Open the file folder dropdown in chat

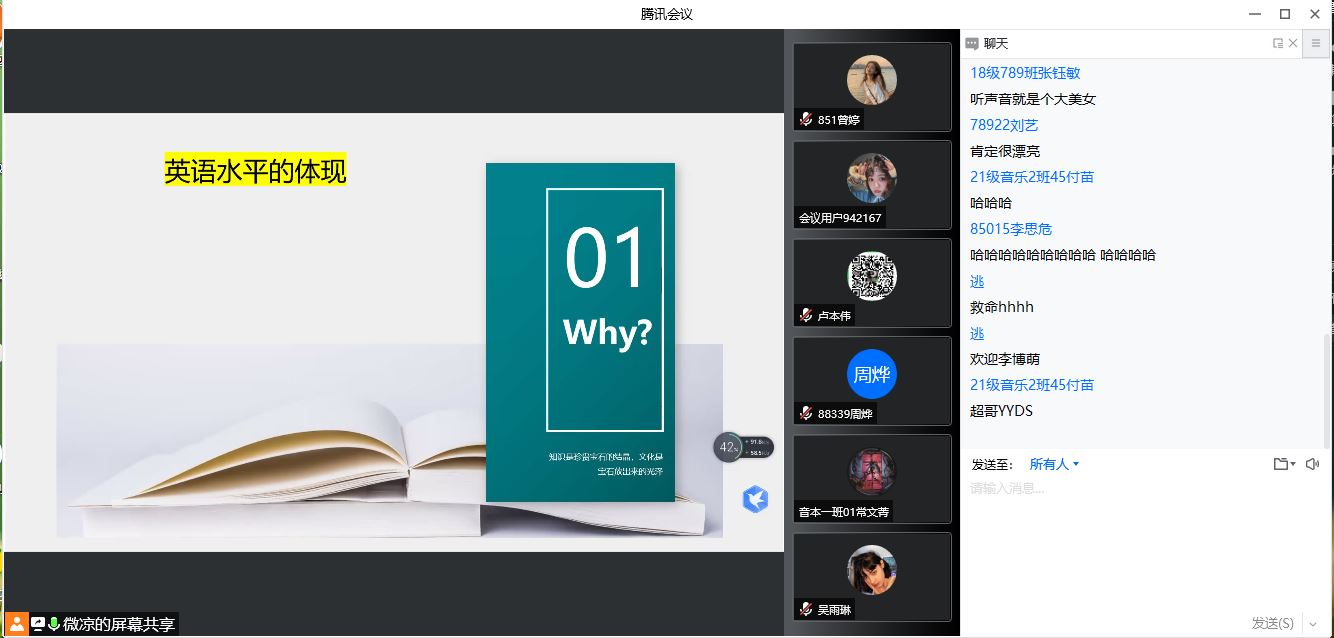[1284, 464]
